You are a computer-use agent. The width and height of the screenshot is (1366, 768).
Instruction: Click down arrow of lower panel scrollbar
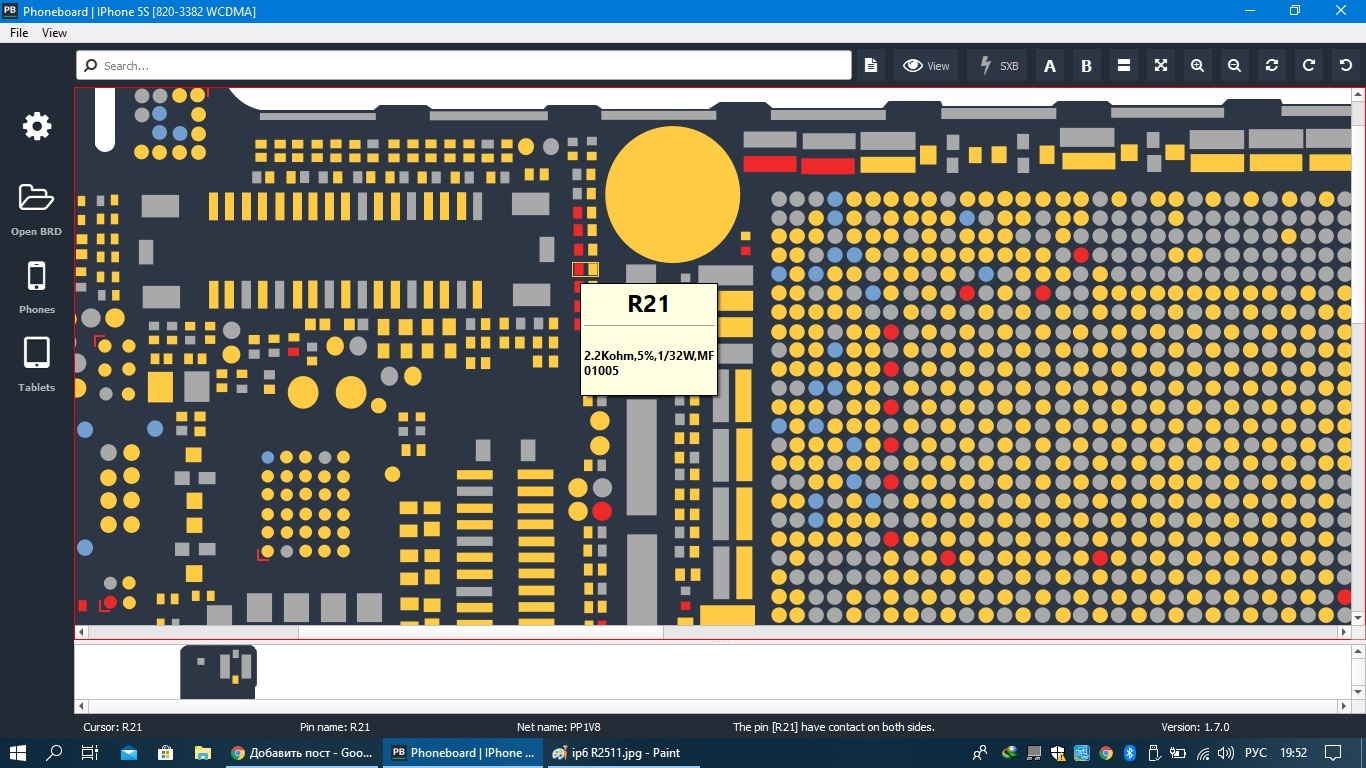click(x=1358, y=692)
